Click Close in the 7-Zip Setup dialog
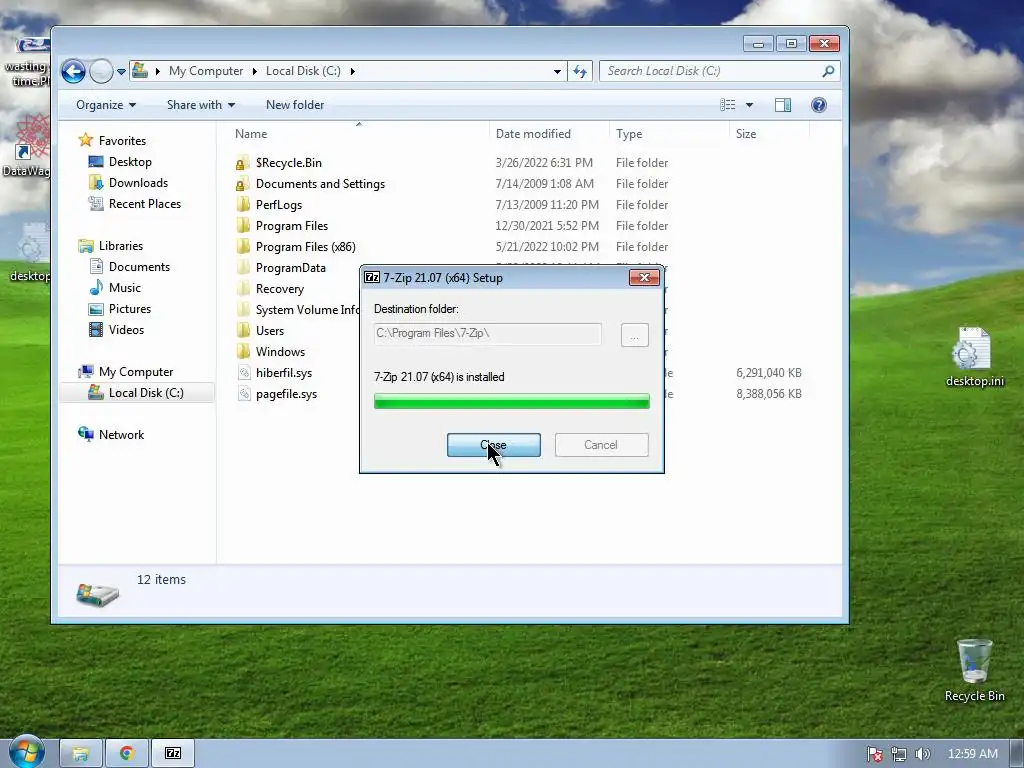This screenshot has height=768, width=1024. coord(494,445)
